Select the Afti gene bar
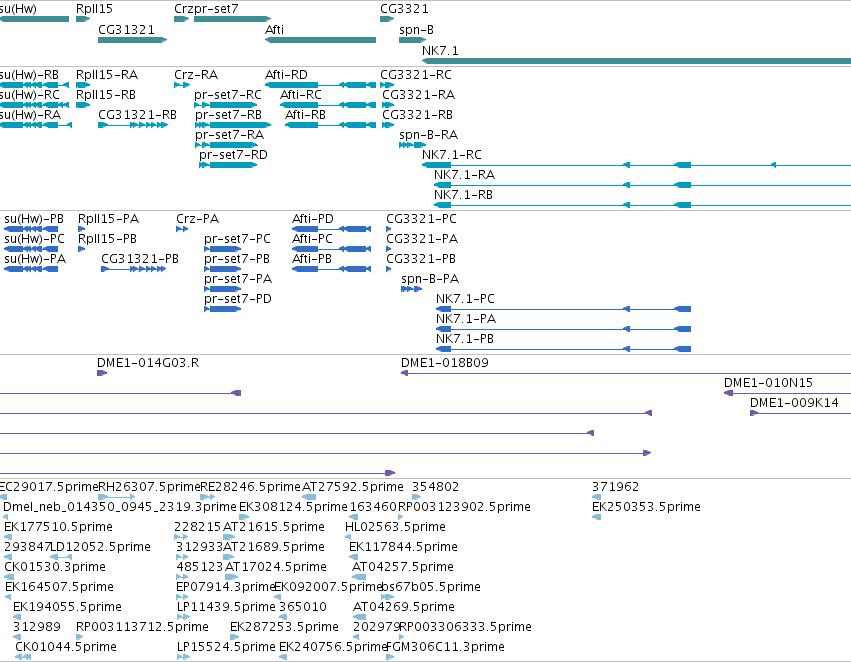Viewport: 851px width, 662px height. 320,40
